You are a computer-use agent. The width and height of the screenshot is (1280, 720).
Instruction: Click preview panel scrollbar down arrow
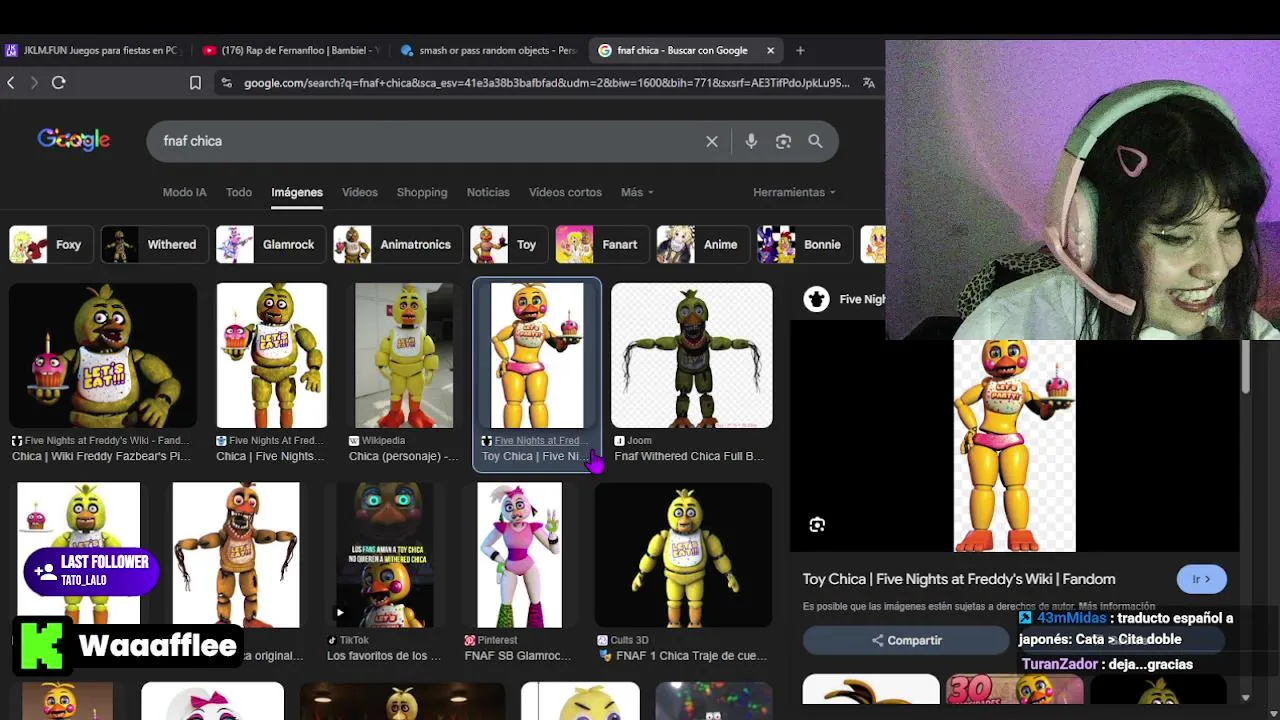tap(1245, 698)
